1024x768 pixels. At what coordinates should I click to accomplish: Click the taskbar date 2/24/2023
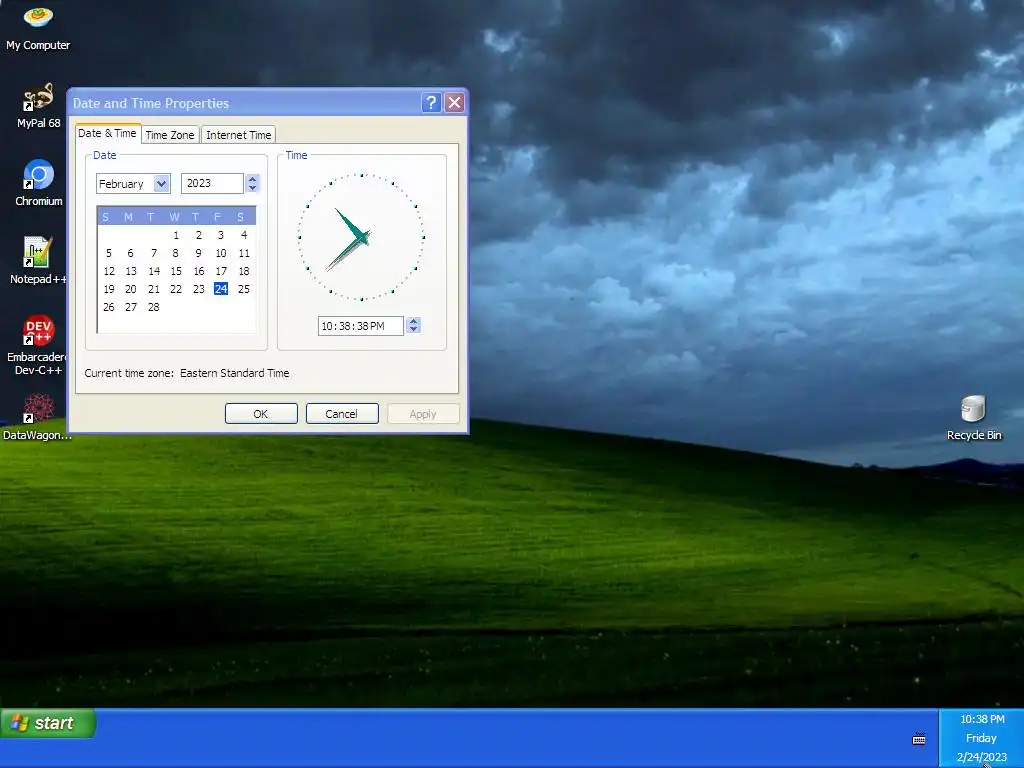click(982, 757)
